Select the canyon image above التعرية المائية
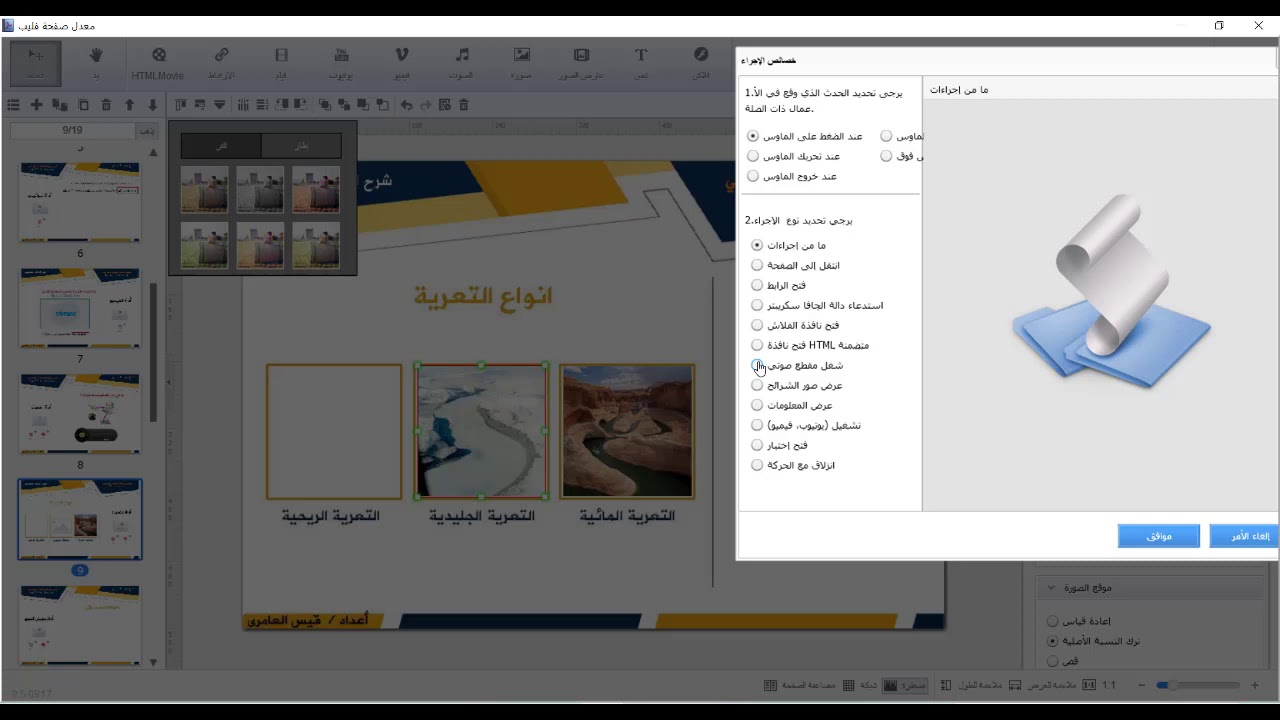Viewport: 1280px width, 720px height. 627,431
